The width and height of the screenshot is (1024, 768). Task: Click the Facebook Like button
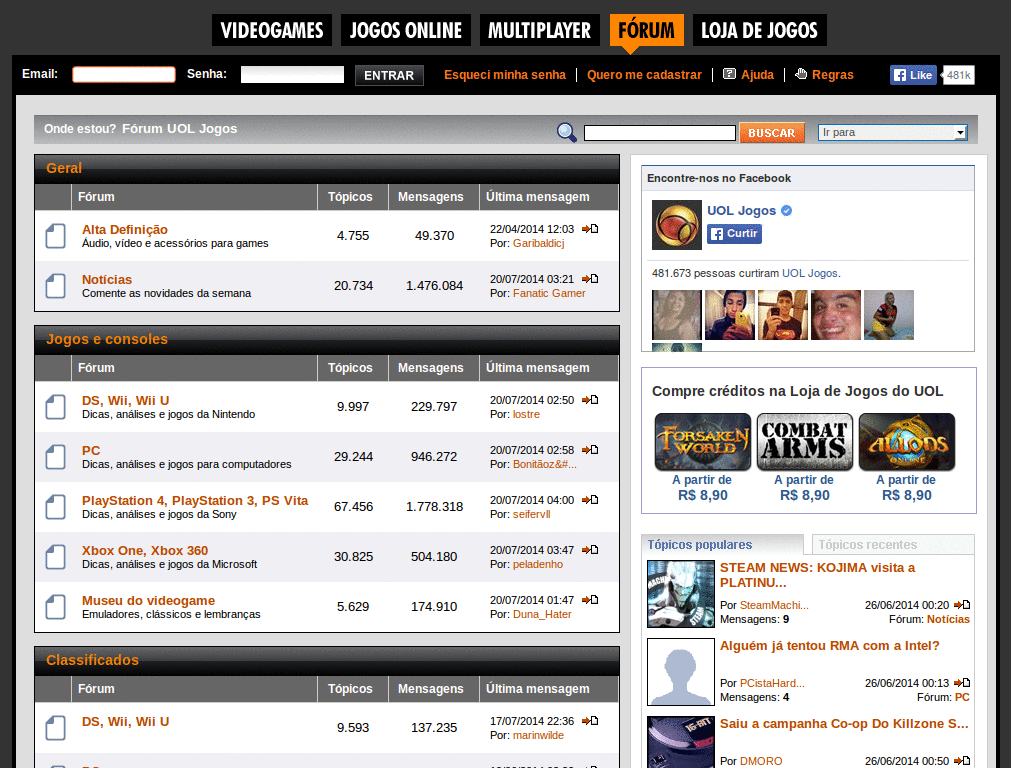[x=913, y=75]
